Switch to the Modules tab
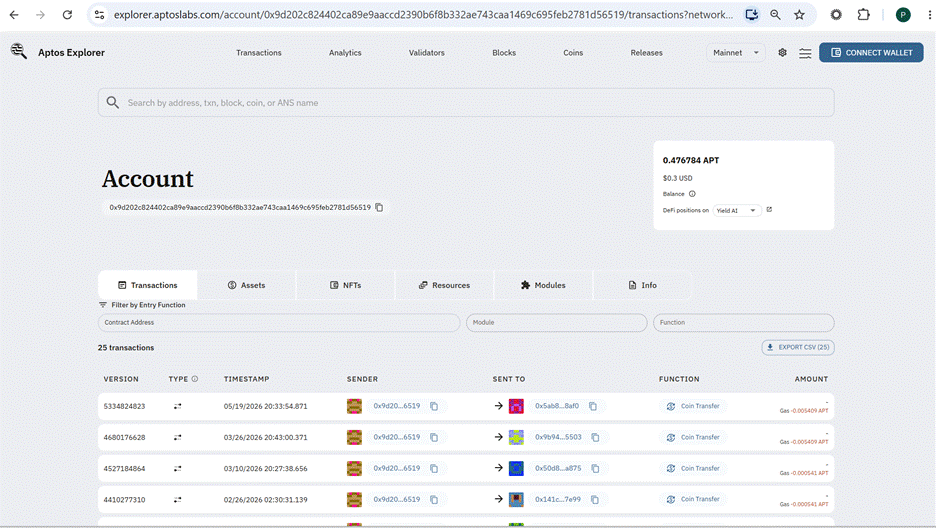The width and height of the screenshot is (936, 528). pyautogui.click(x=543, y=285)
